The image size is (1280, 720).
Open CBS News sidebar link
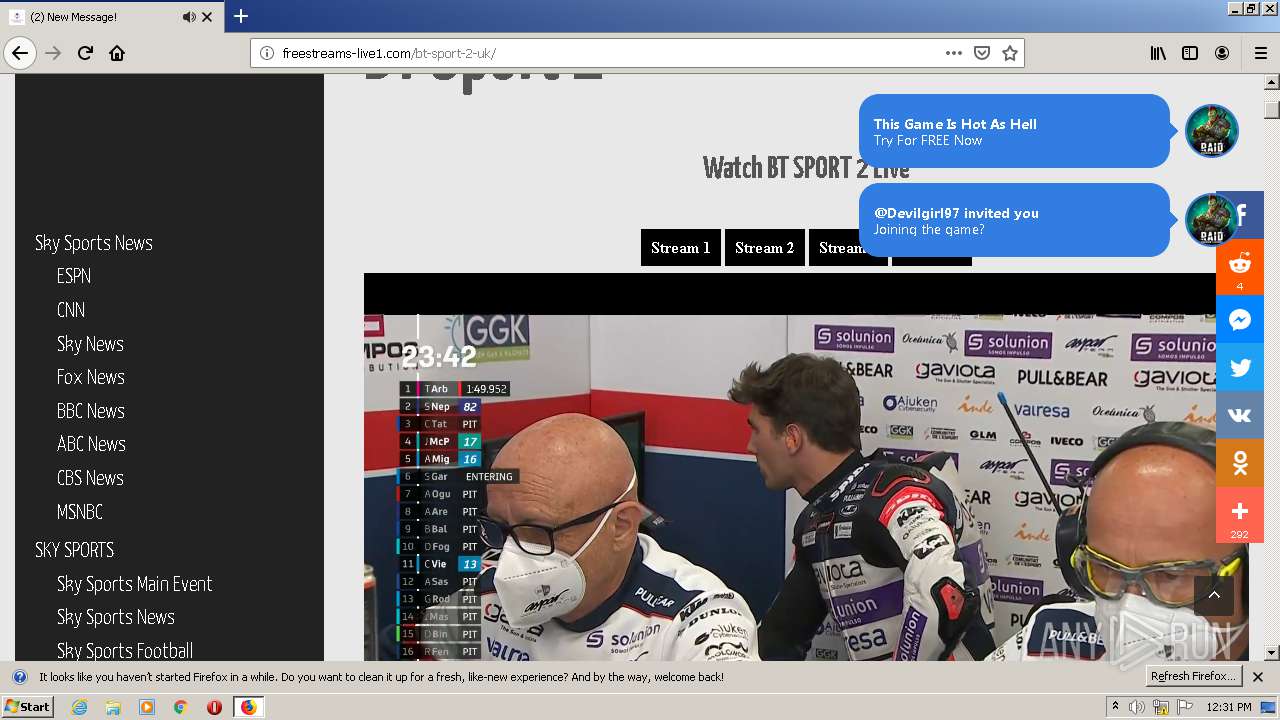pos(90,478)
